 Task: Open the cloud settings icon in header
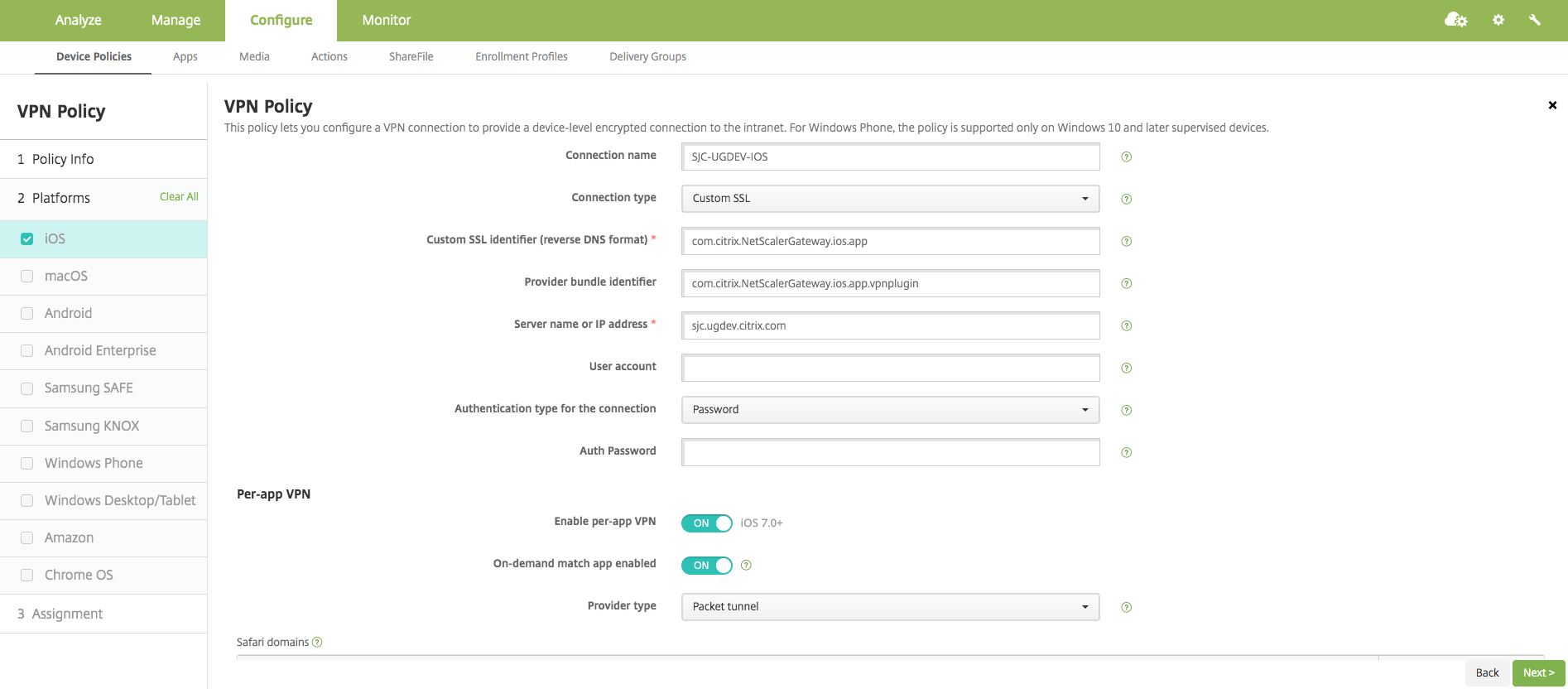pos(1455,20)
